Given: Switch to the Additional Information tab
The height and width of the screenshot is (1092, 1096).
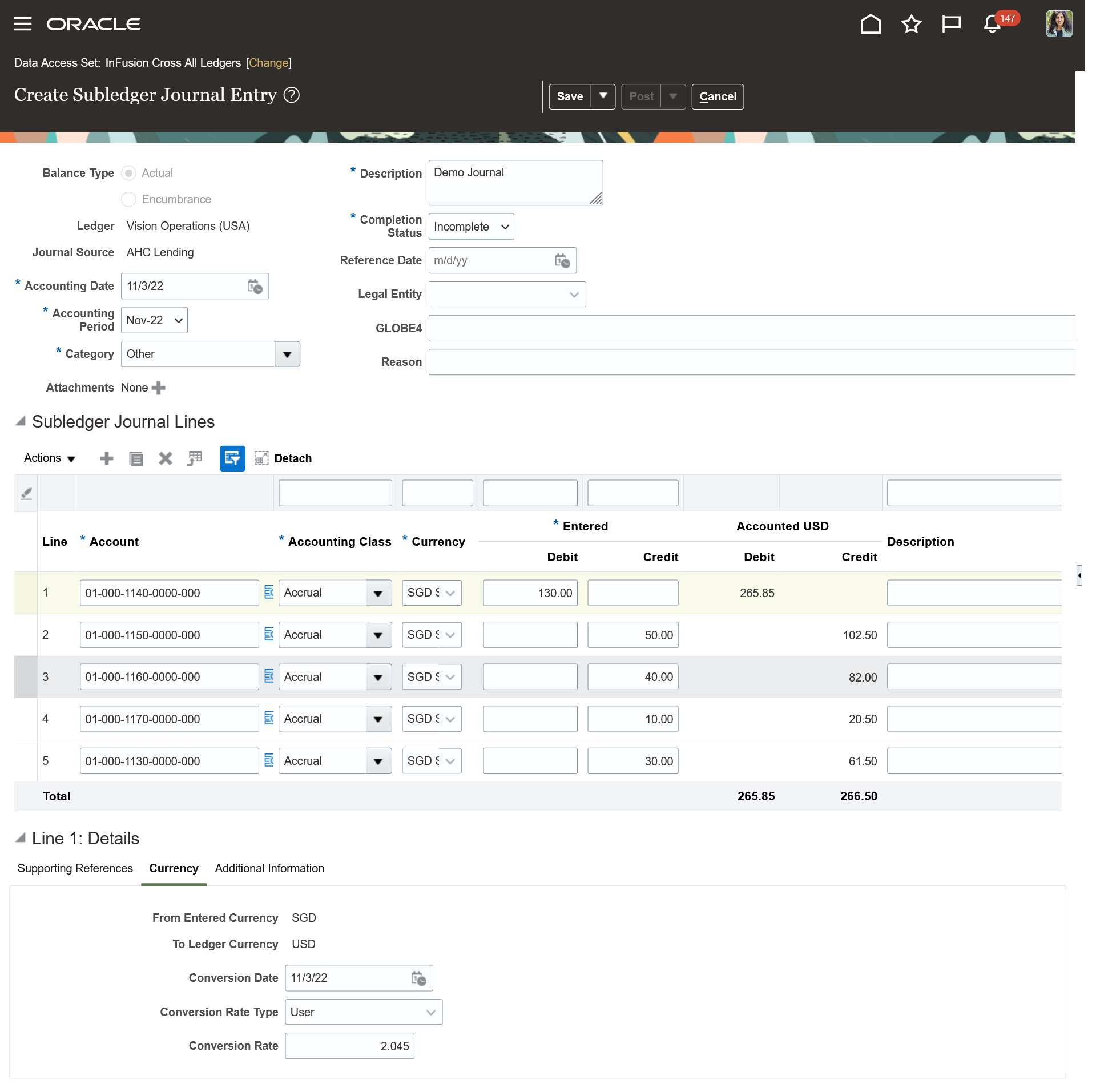Looking at the screenshot, I should (269, 868).
